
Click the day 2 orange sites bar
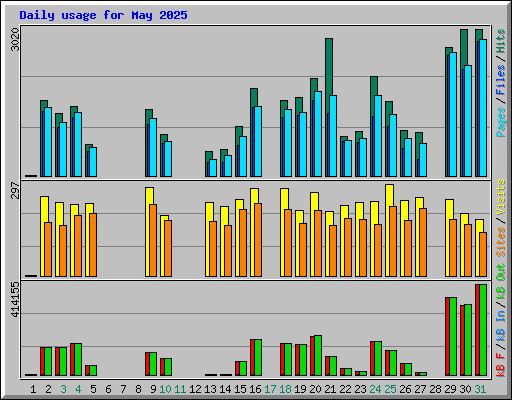click(48, 249)
